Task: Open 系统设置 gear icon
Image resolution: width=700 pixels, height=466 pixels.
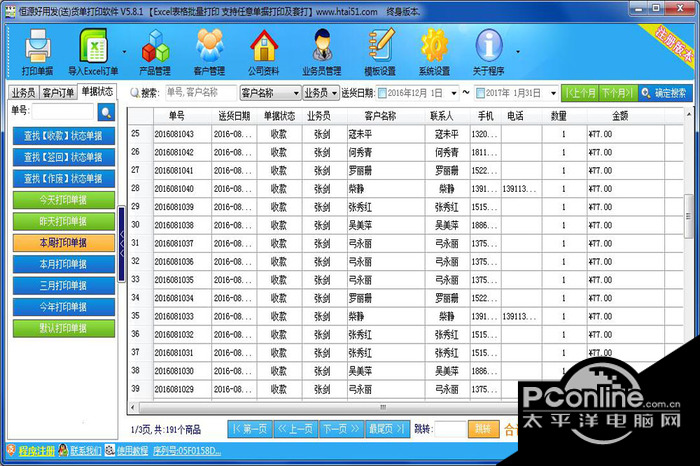Action: tap(434, 52)
